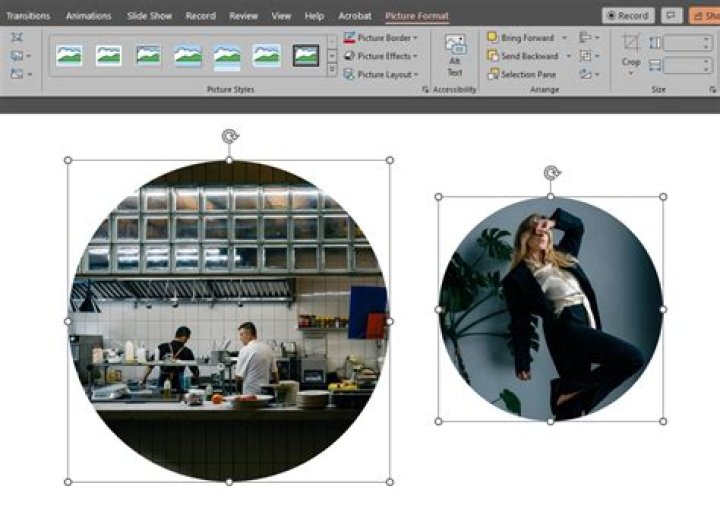This screenshot has width=720, height=524.
Task: Switch to the Animations tab
Action: 89,16
